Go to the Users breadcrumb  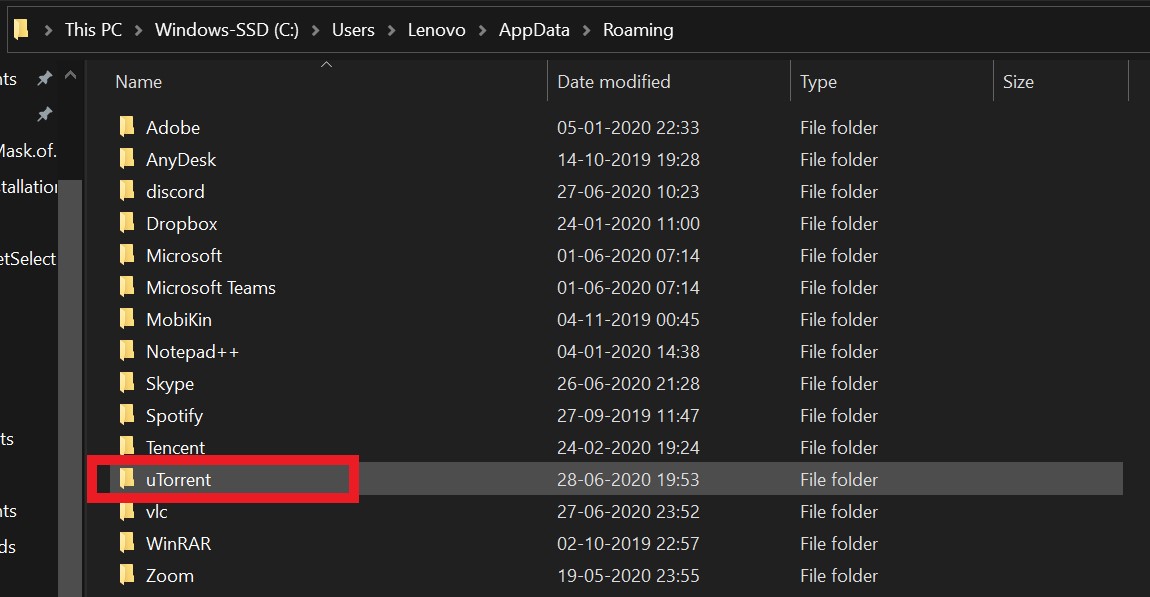coord(353,29)
